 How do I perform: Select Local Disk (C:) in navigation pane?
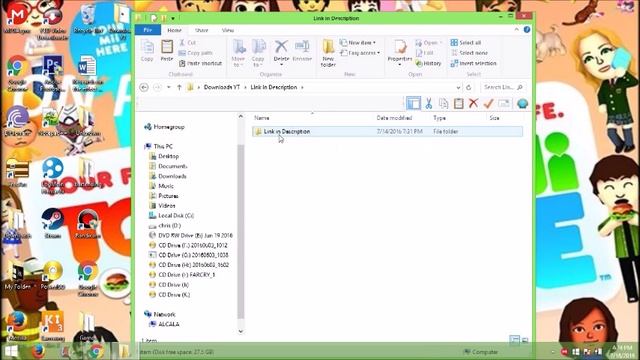pos(171,216)
